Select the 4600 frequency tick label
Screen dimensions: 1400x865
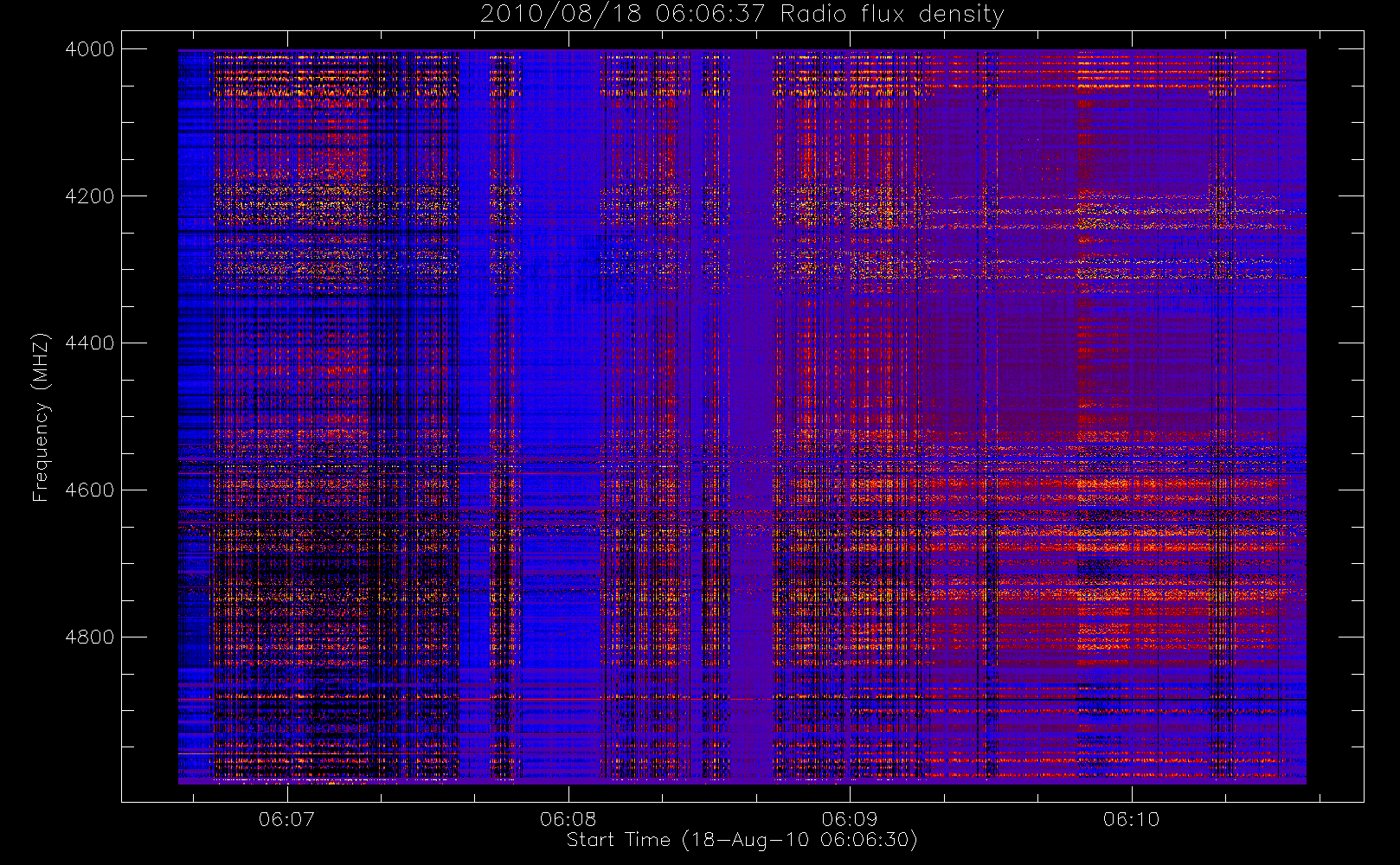point(90,490)
